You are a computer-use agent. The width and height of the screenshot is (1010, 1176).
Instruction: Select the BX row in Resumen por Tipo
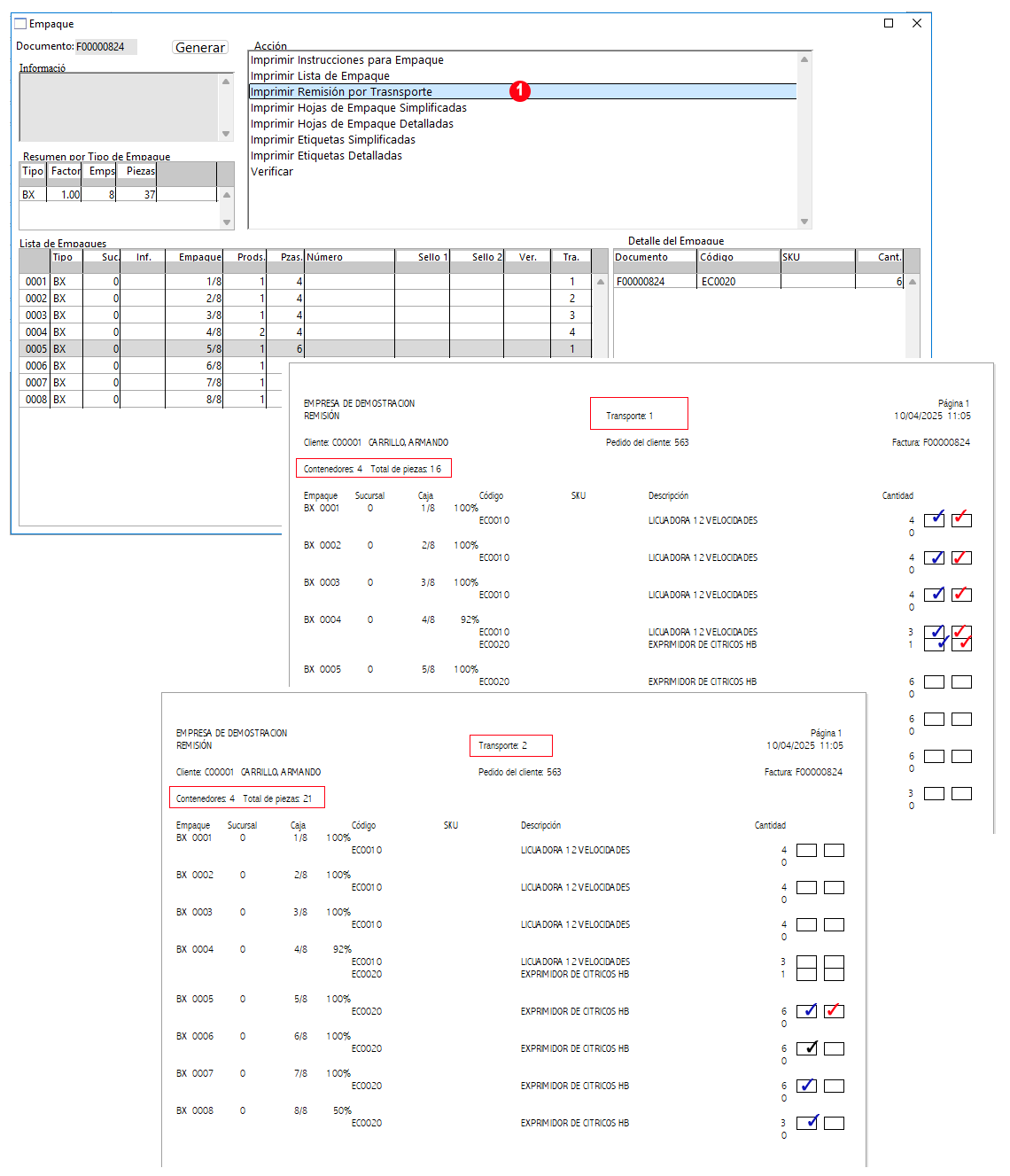pos(119,195)
